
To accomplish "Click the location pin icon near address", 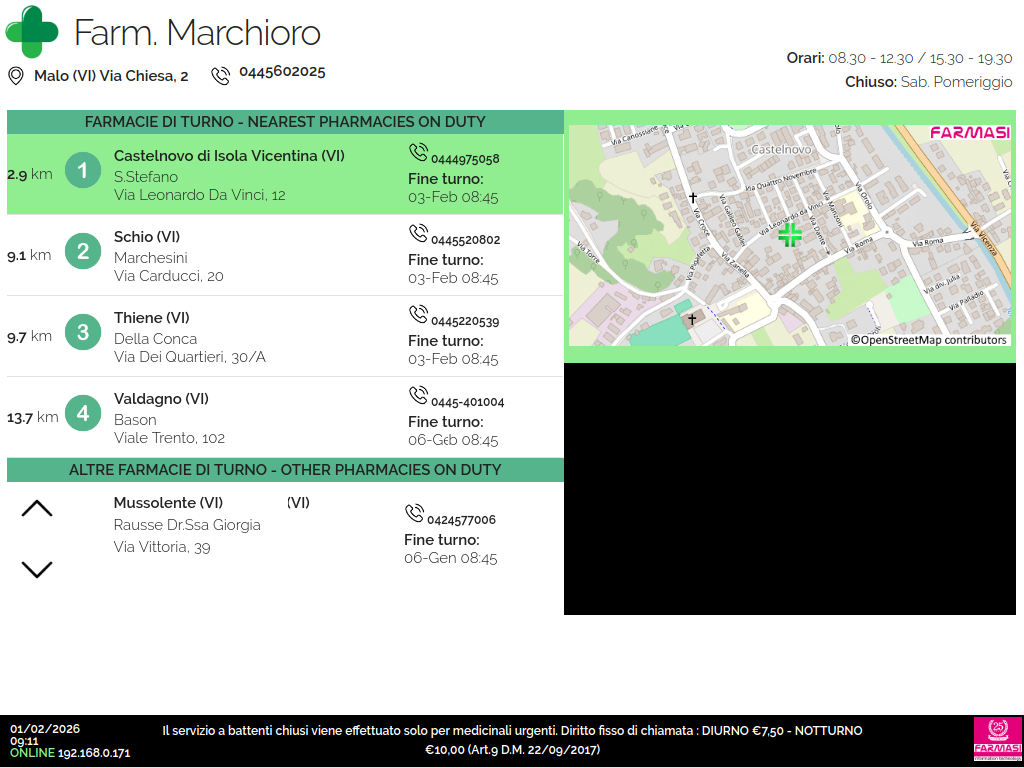I will (16, 76).
